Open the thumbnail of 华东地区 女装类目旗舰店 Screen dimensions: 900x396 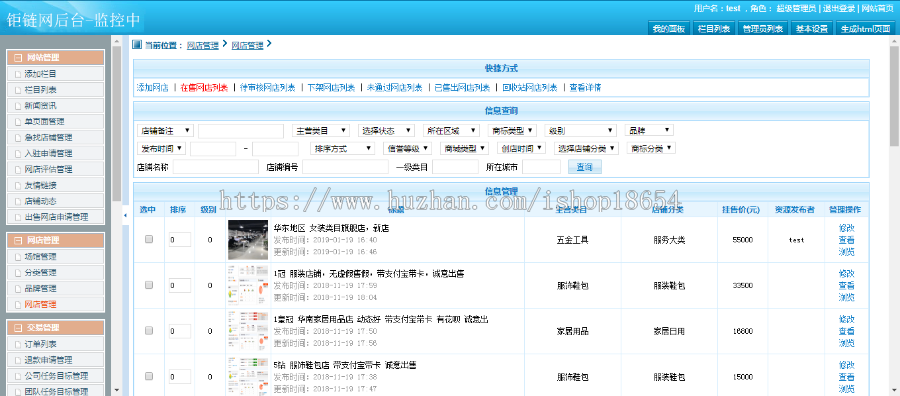coord(248,240)
